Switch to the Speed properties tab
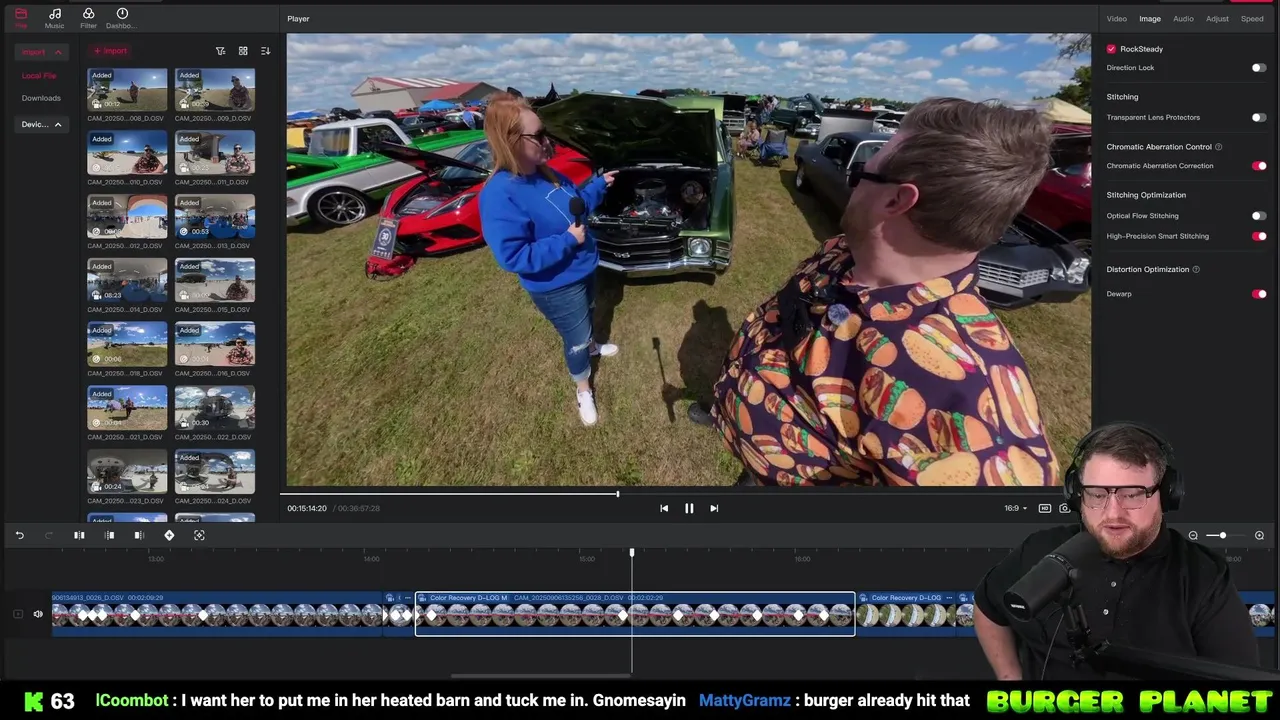 tap(1252, 19)
